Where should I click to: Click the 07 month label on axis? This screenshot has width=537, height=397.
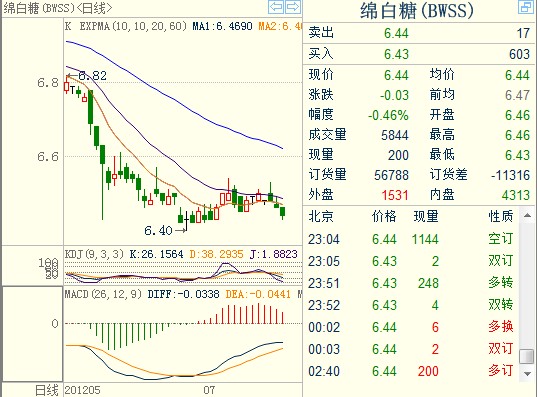pyautogui.click(x=209, y=390)
